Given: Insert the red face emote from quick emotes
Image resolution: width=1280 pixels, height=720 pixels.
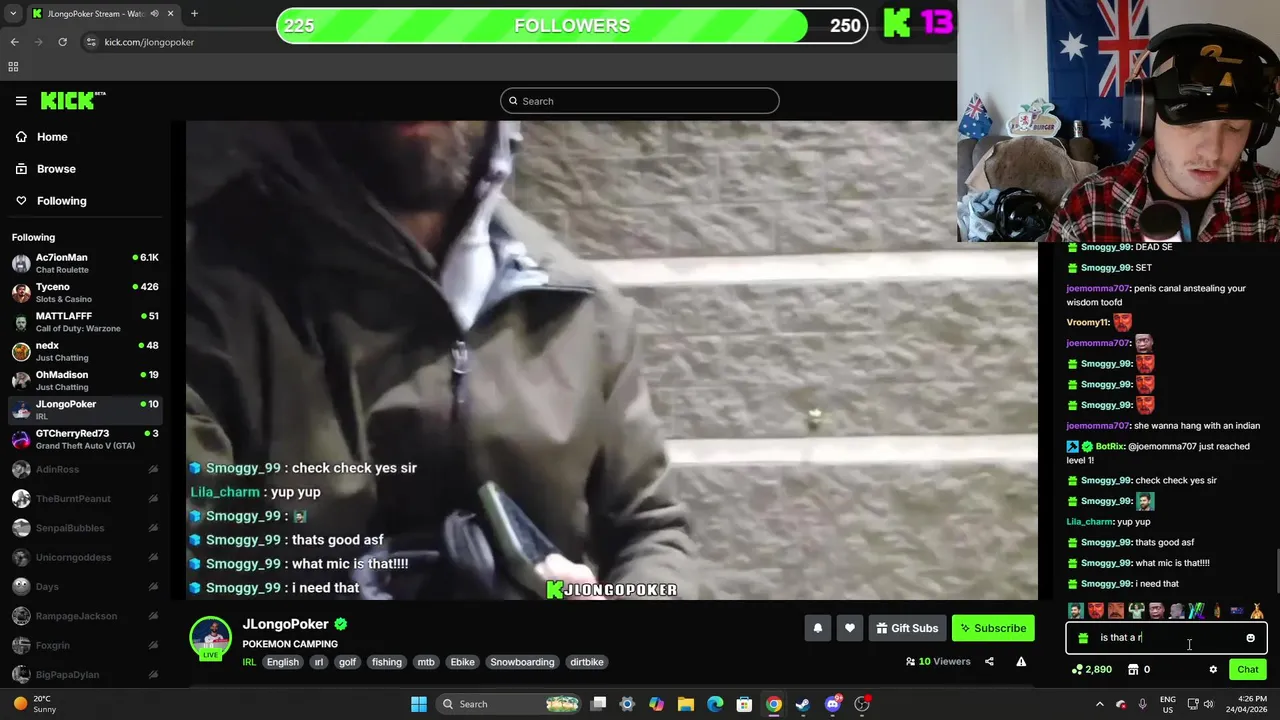Looking at the screenshot, I should (1095, 610).
